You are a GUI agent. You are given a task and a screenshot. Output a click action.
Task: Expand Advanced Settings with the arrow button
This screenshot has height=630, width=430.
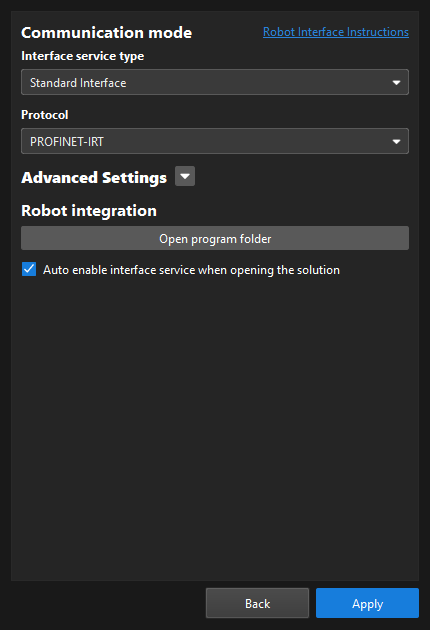pos(185,176)
